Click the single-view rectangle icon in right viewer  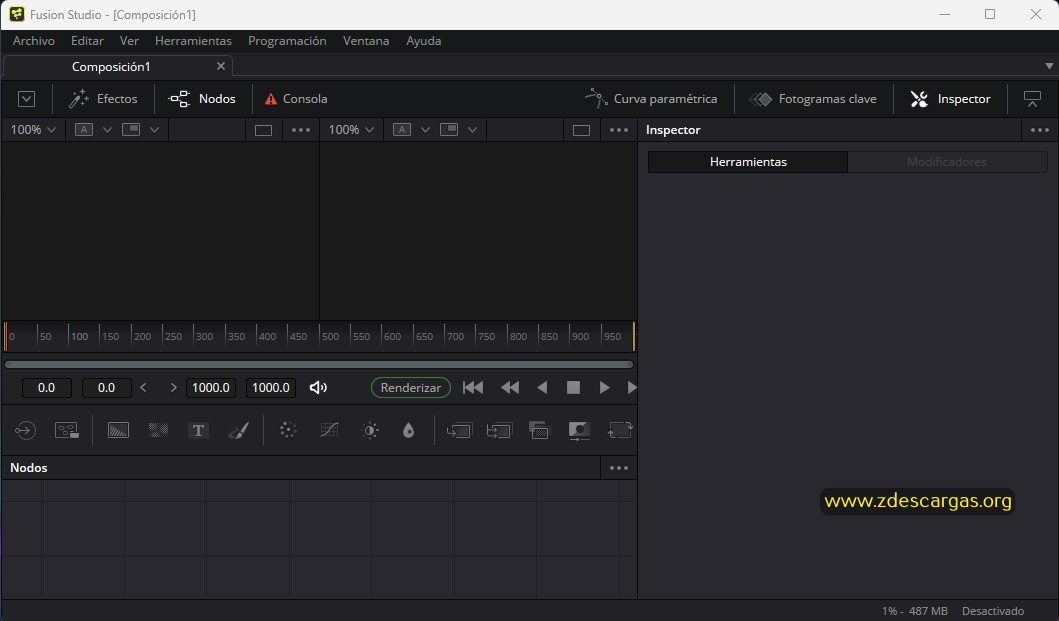tap(582, 130)
